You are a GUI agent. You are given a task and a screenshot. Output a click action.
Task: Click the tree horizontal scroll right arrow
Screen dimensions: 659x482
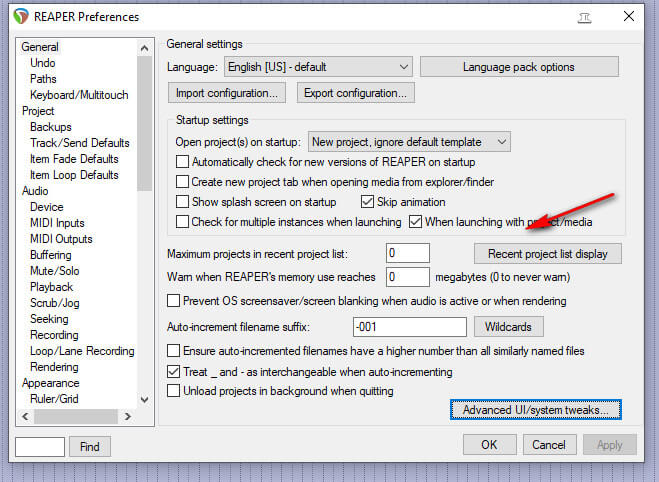coord(128,416)
